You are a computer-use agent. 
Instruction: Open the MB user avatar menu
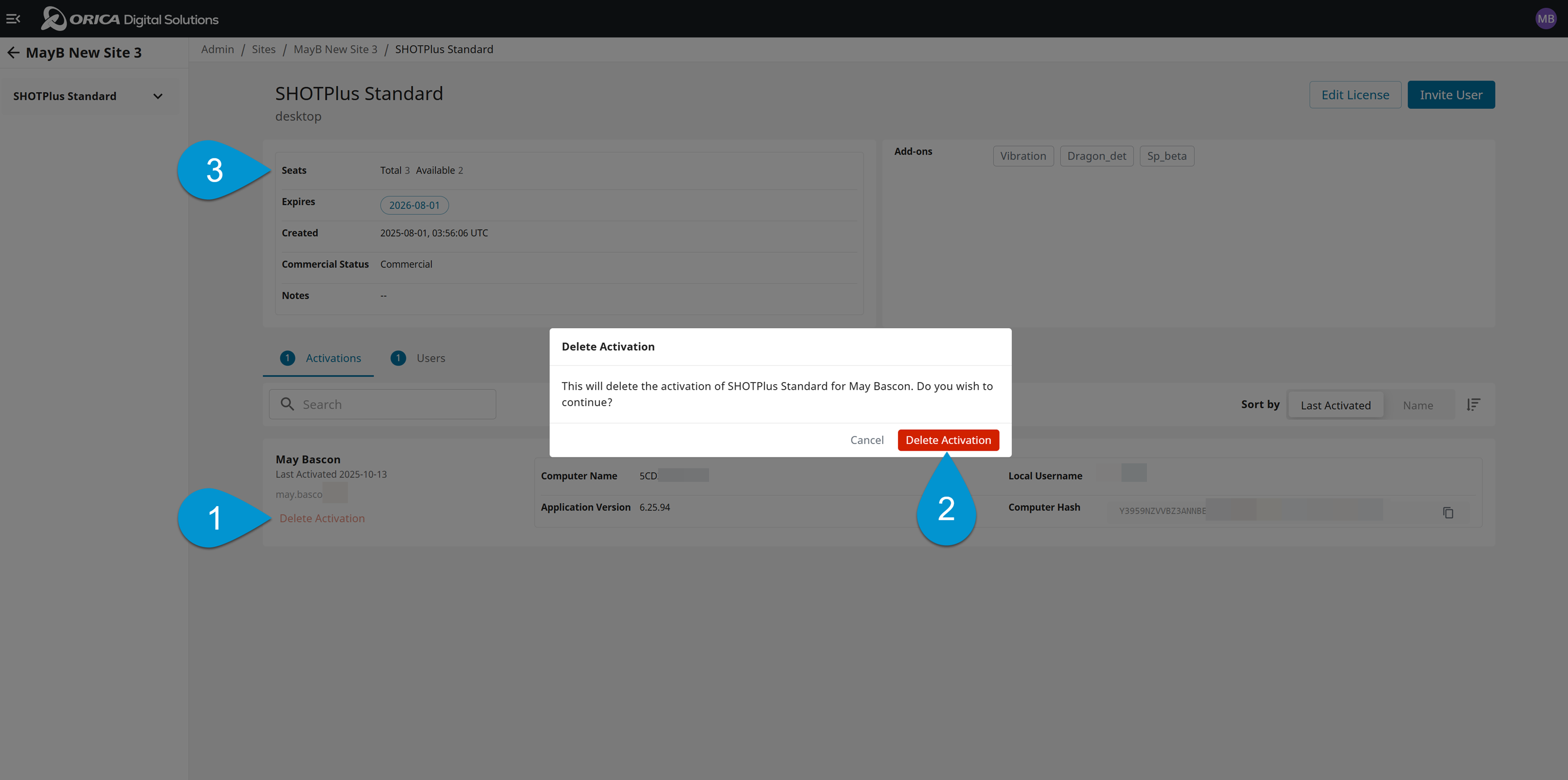point(1545,19)
